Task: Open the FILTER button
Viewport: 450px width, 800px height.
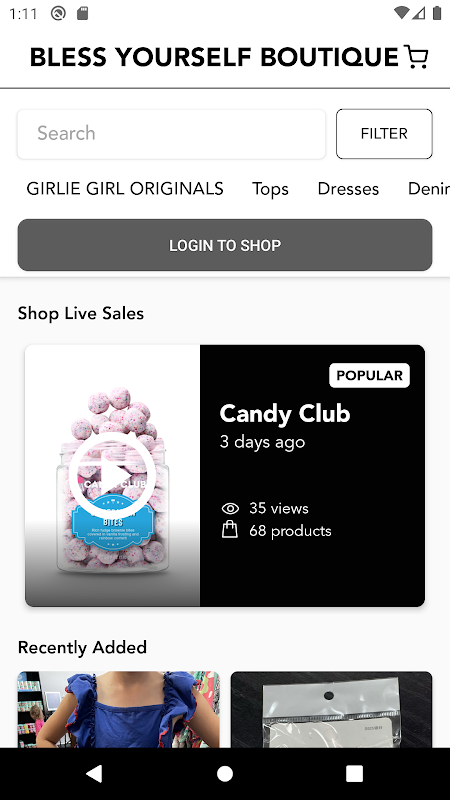Action: [384, 134]
